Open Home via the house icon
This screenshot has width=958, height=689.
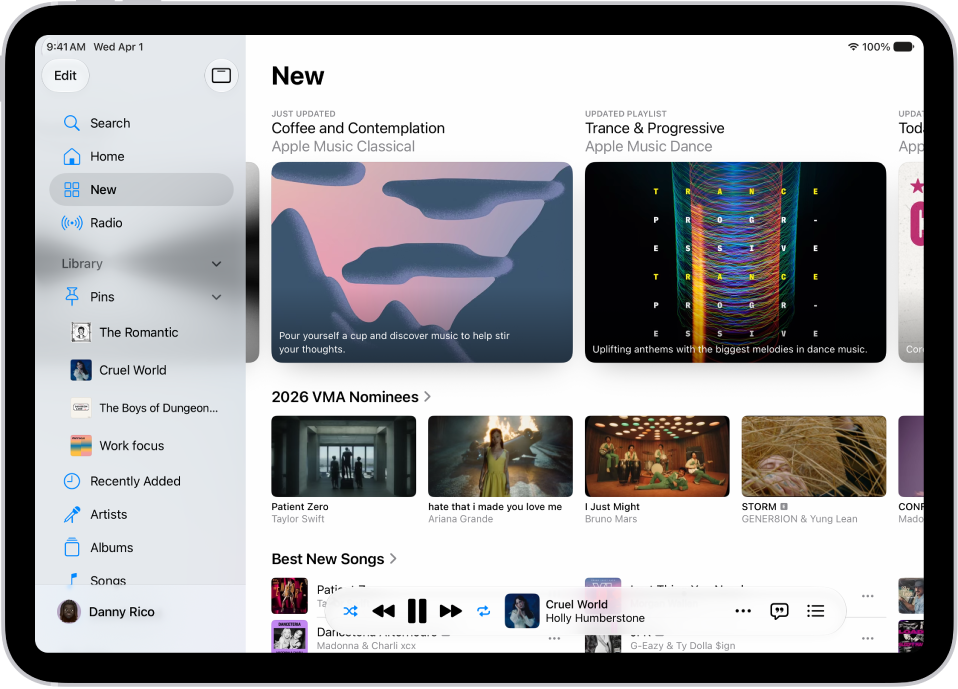pyautogui.click(x=71, y=156)
